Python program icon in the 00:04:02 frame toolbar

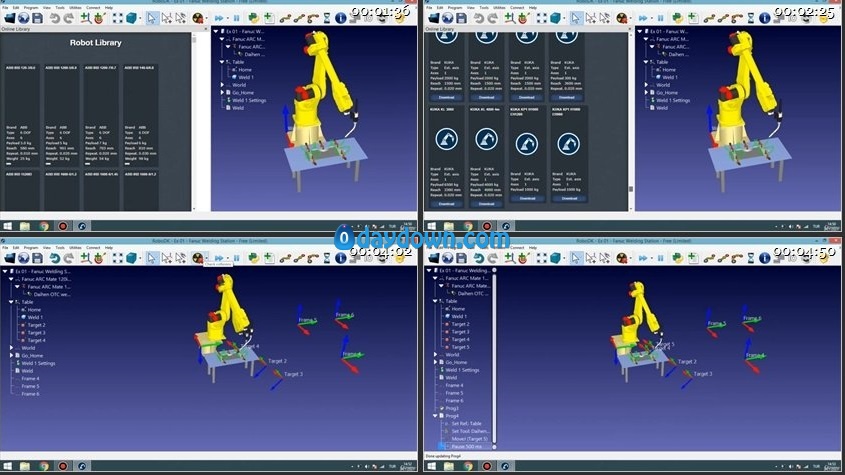tap(253, 258)
